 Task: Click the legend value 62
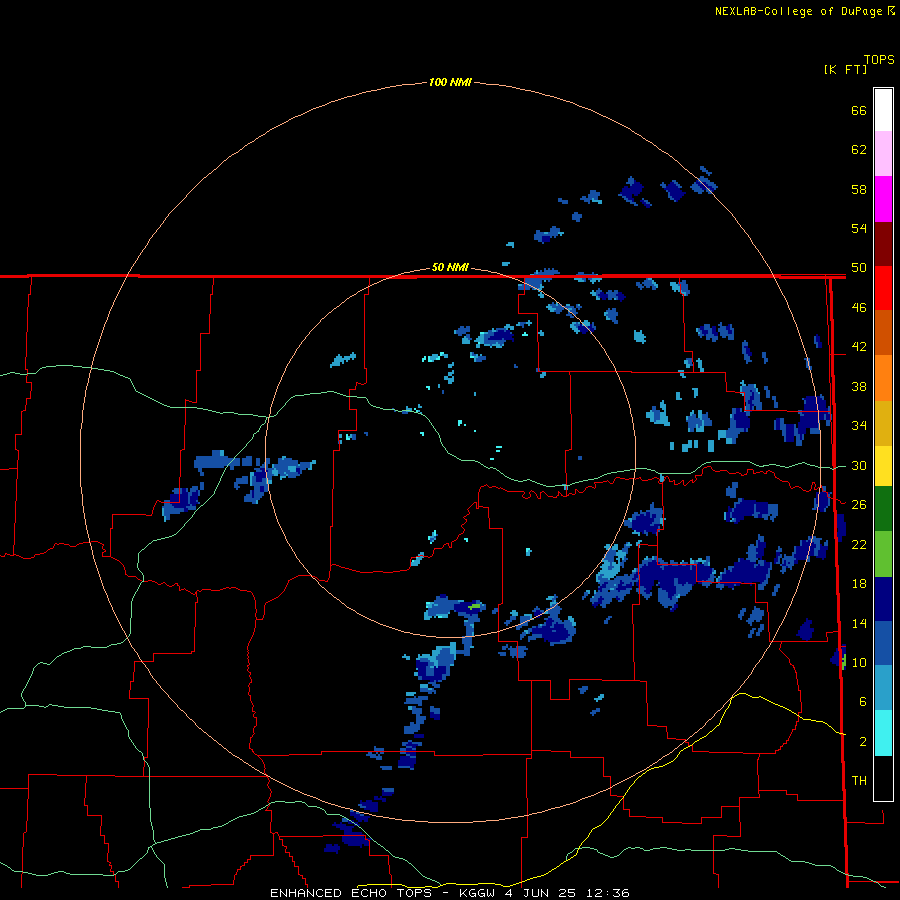(859, 149)
